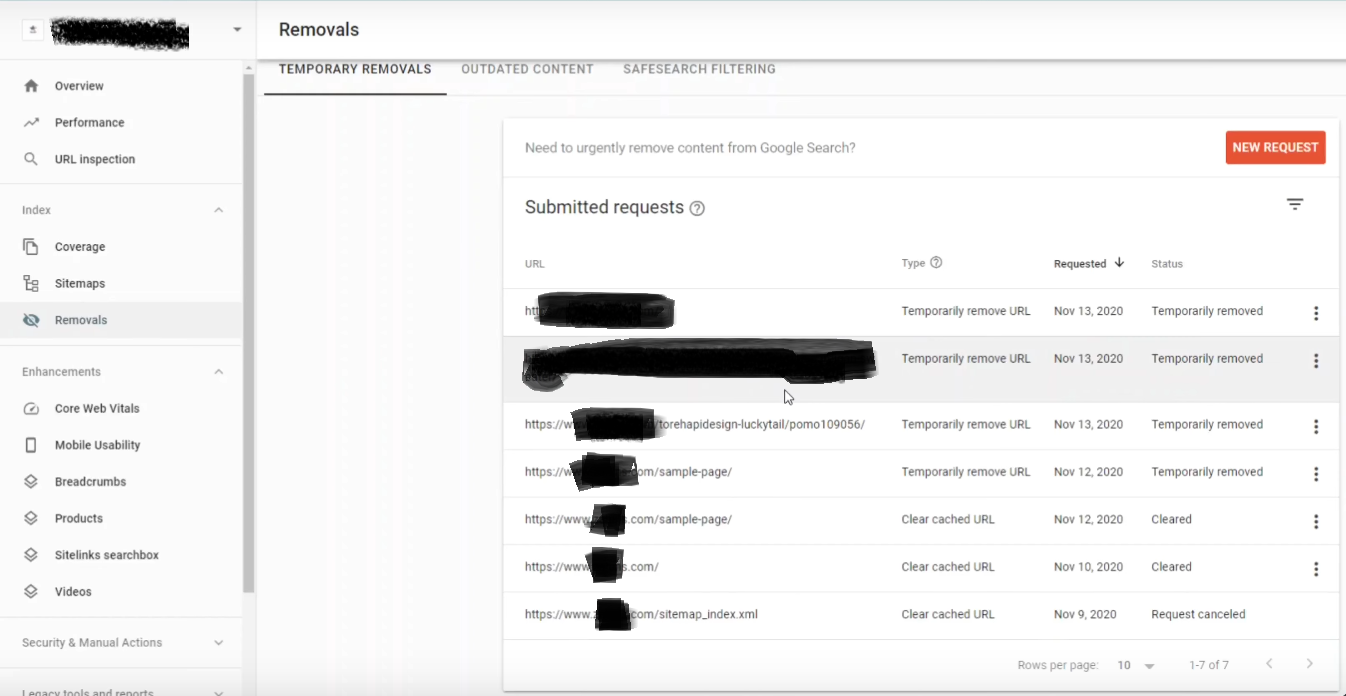Open Core Web Vitals via its icon
1346x696 pixels.
pos(33,408)
